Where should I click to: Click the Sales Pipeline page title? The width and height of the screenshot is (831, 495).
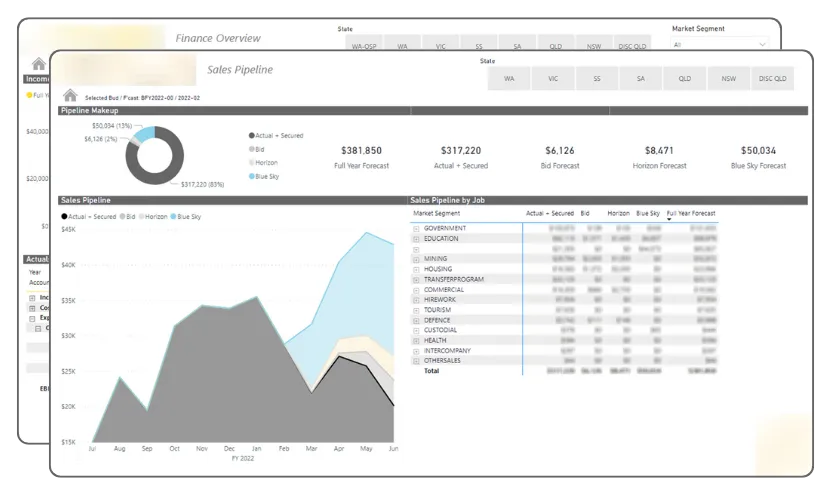pos(240,69)
